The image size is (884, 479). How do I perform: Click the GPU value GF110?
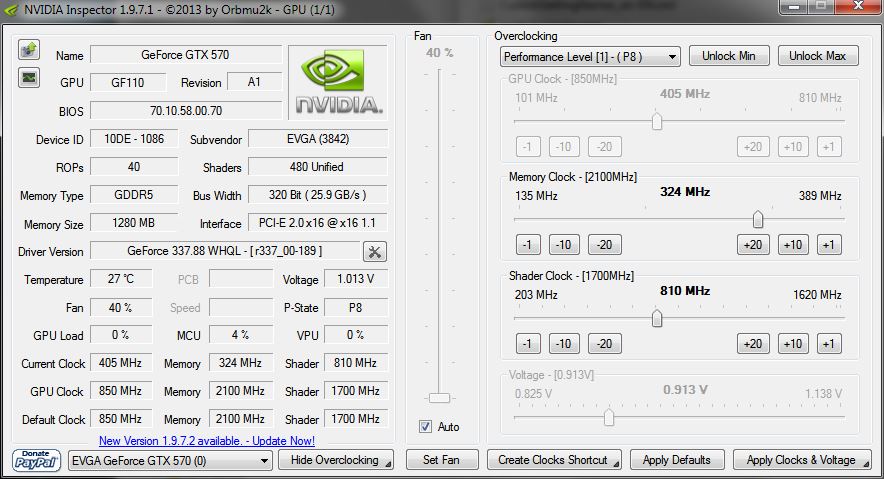pyautogui.click(x=128, y=82)
